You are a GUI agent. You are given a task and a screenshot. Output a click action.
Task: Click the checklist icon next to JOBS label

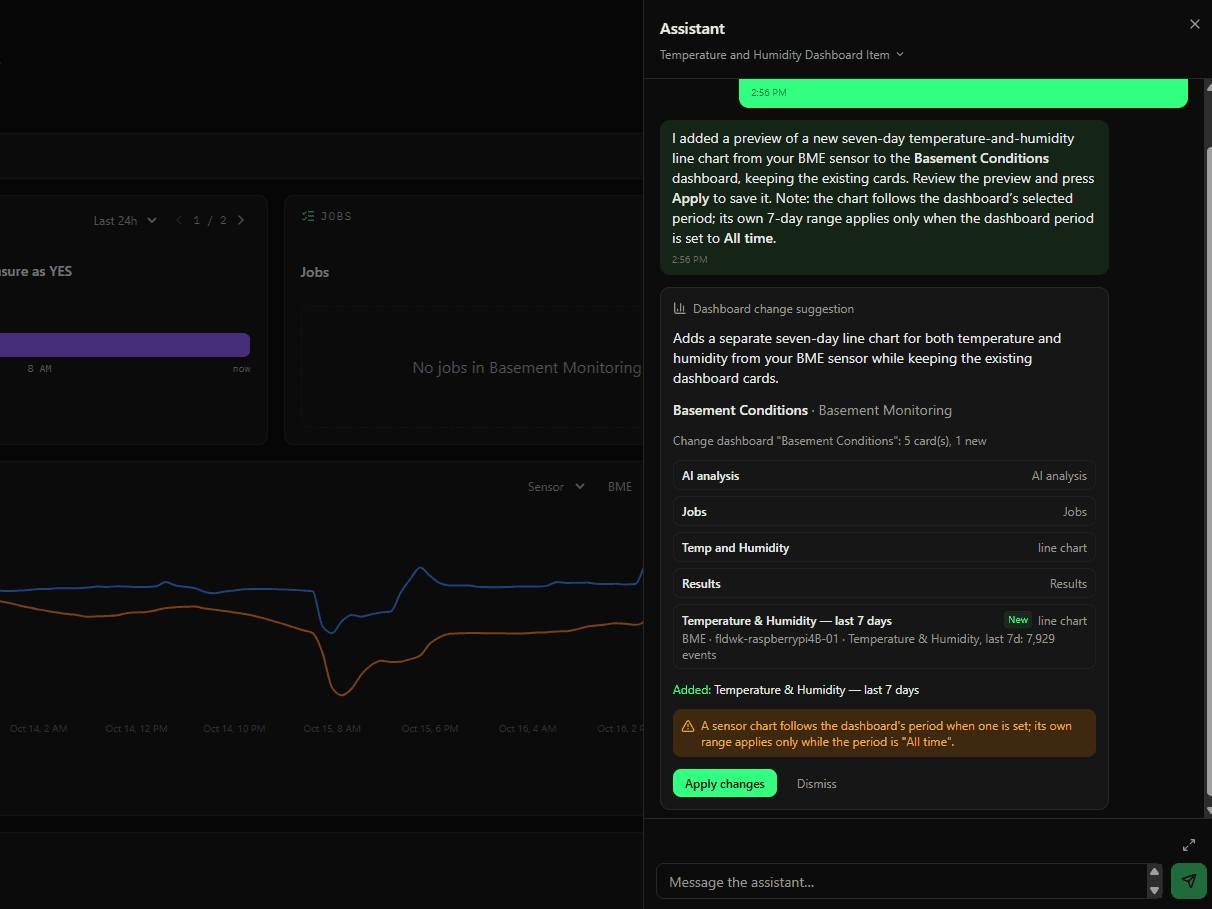click(x=307, y=216)
